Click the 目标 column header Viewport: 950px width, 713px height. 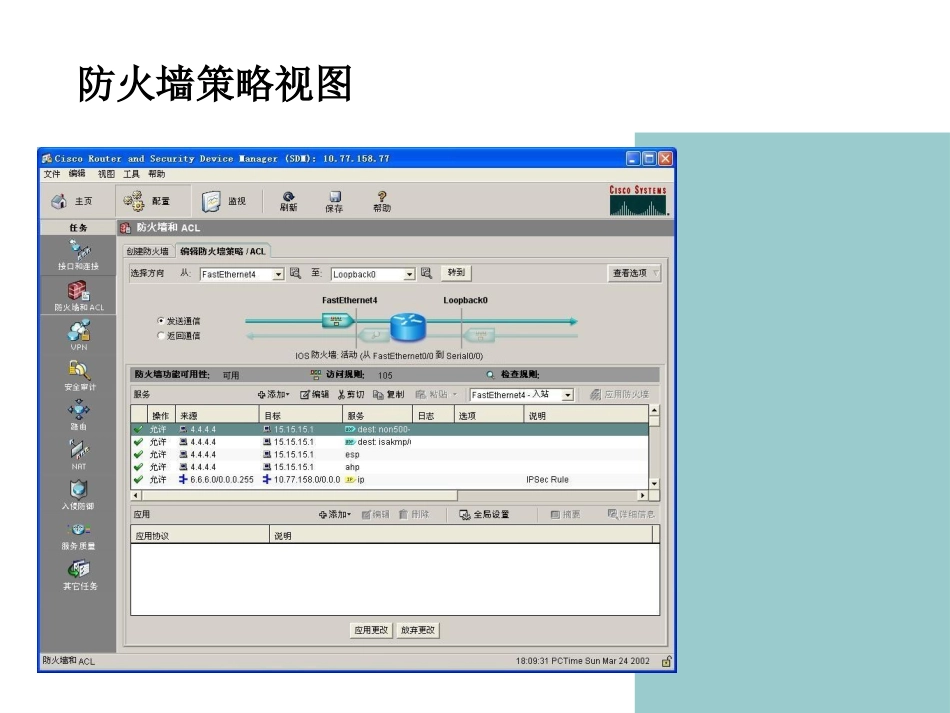point(301,416)
